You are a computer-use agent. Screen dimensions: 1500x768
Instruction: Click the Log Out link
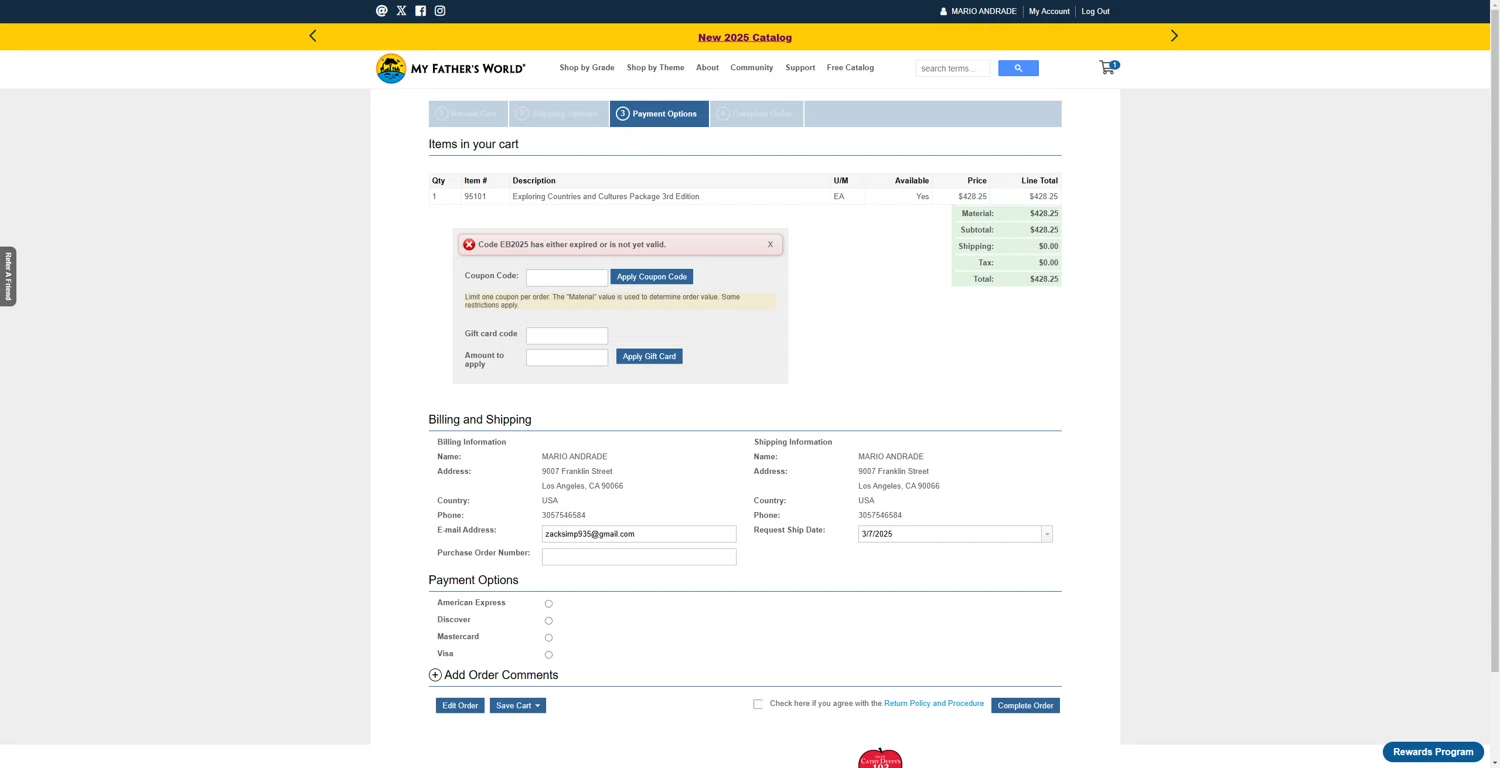click(x=1095, y=12)
